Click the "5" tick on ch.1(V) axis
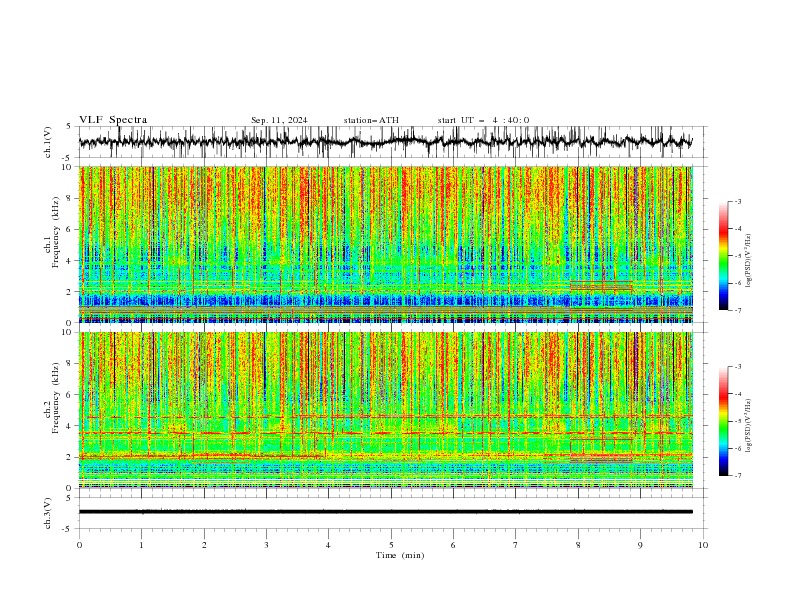This screenshot has height=612, width=792. (x=69, y=127)
